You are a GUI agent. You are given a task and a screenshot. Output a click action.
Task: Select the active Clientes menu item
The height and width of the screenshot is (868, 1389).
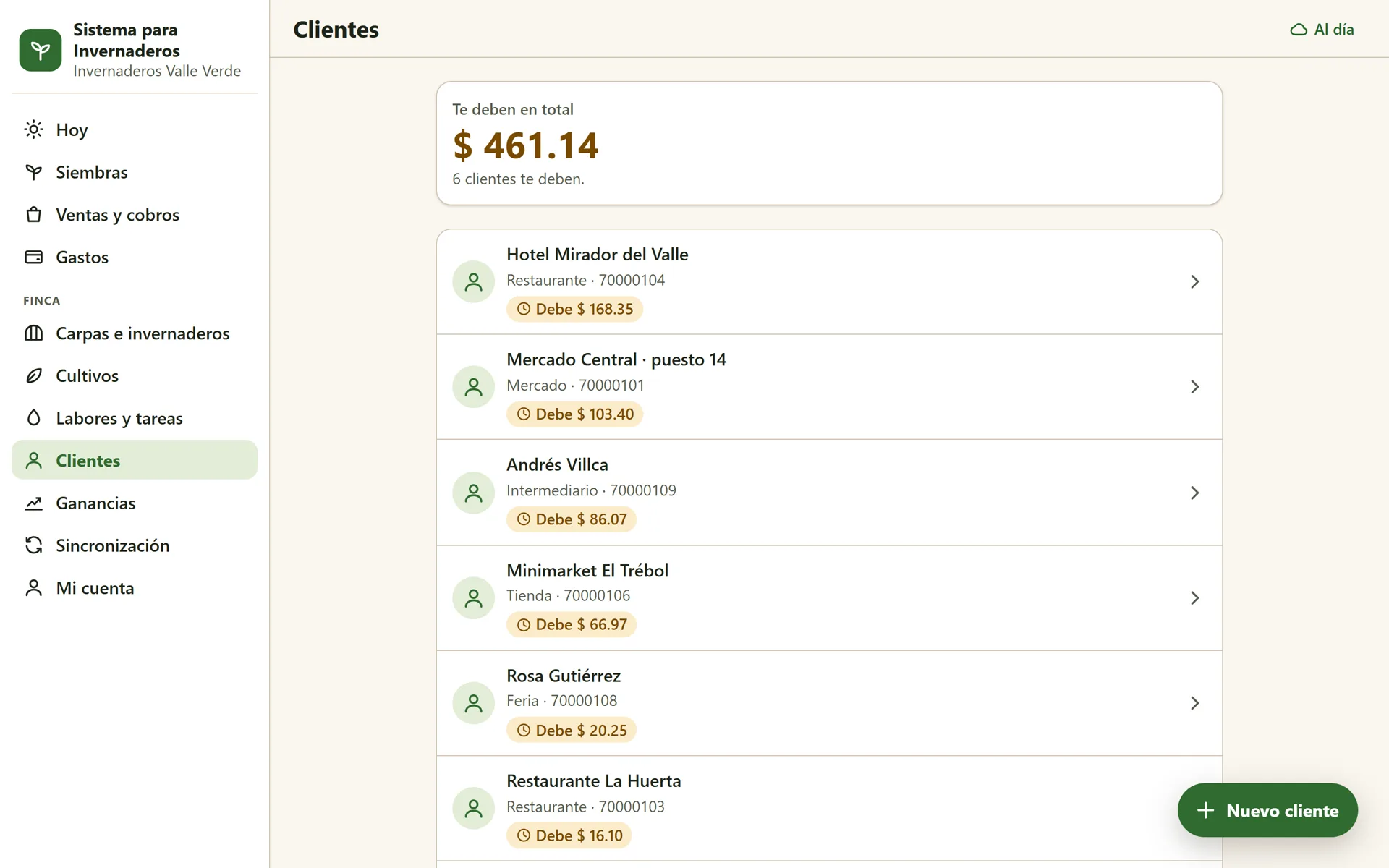pos(135,460)
